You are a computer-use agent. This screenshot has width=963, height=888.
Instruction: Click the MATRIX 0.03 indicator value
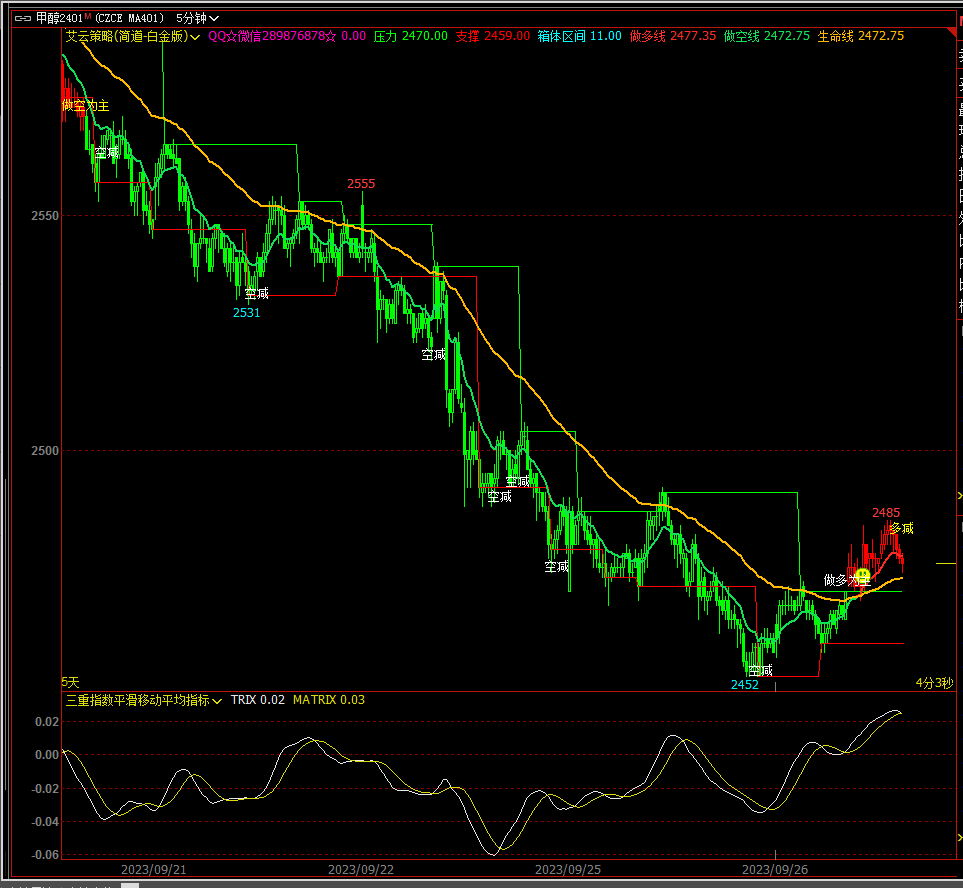(x=328, y=700)
